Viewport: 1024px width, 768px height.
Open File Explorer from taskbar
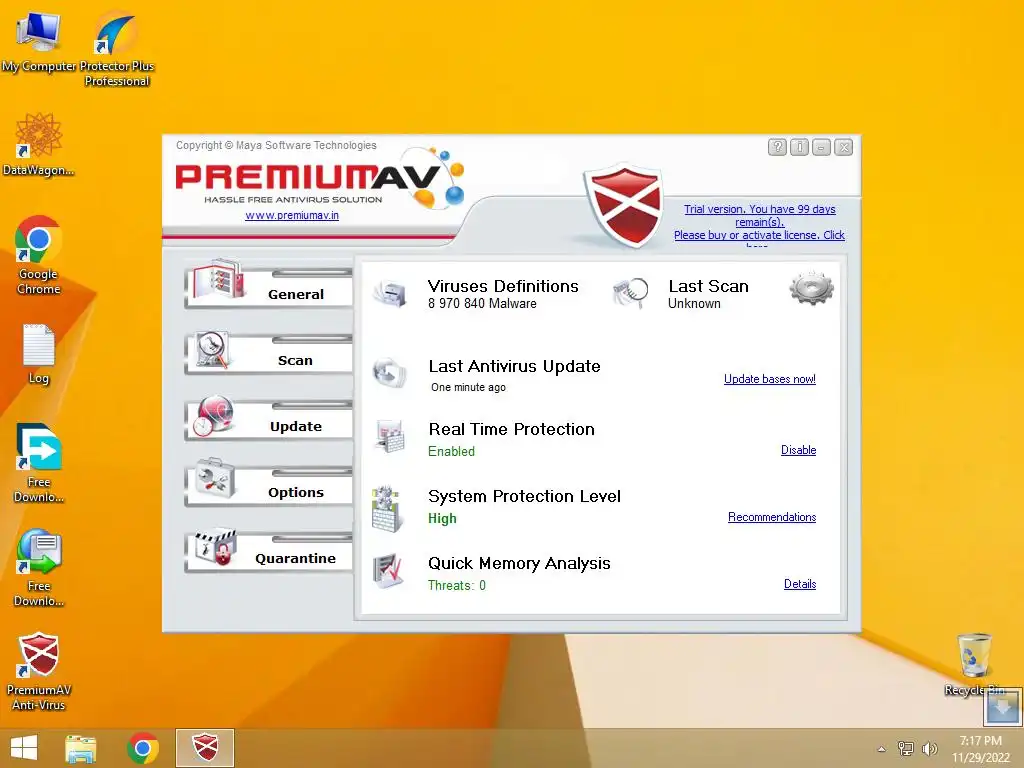(x=81, y=748)
